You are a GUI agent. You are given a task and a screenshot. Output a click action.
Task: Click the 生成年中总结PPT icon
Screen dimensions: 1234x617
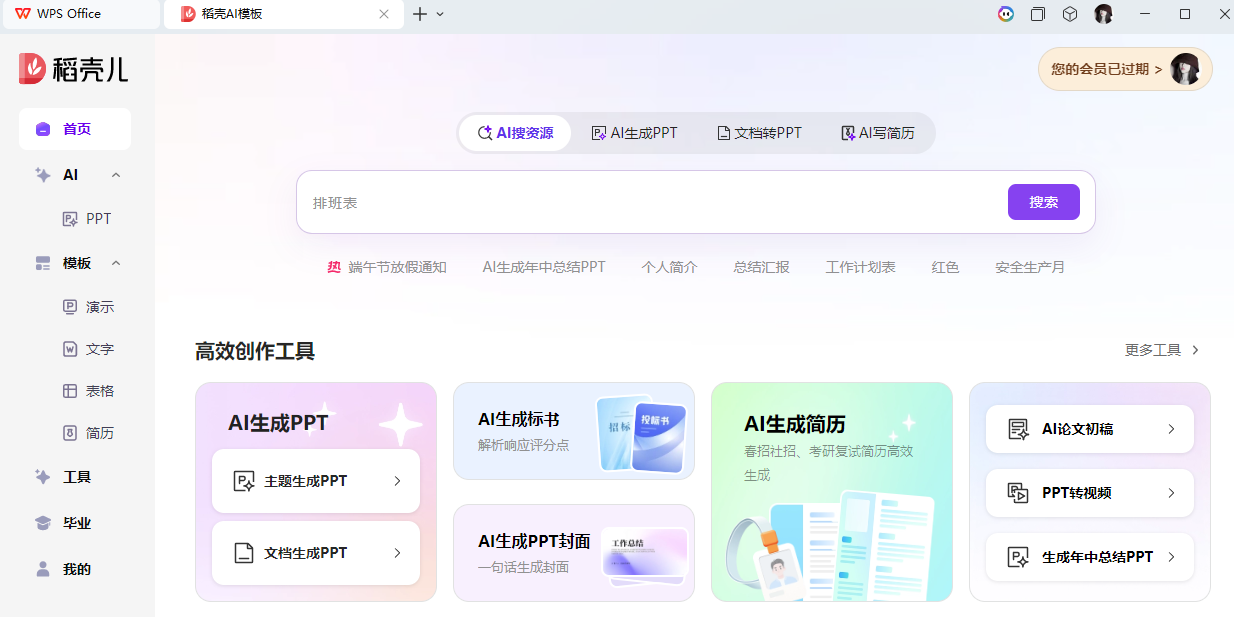[1018, 557]
